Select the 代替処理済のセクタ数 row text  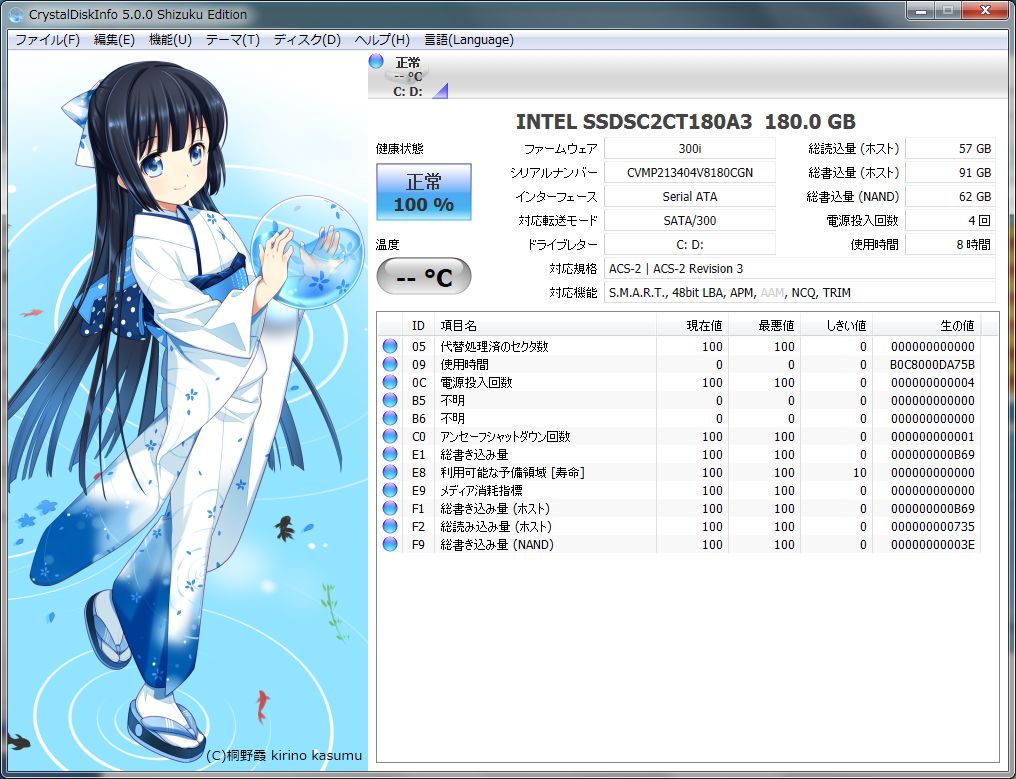(x=494, y=346)
